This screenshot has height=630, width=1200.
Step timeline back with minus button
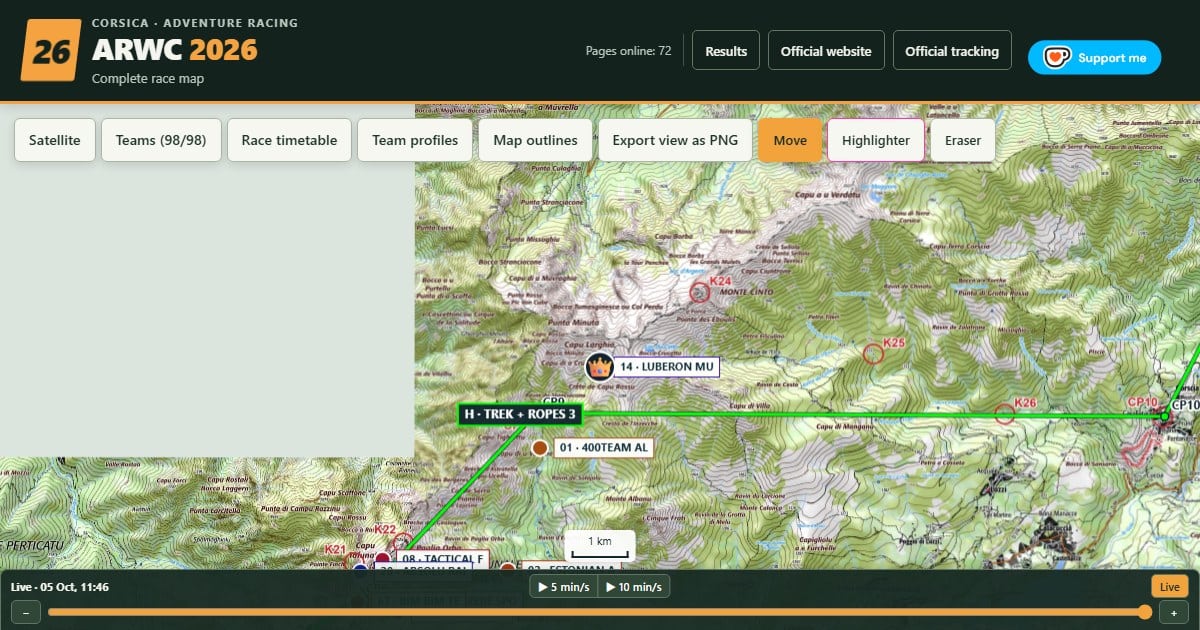(x=25, y=612)
